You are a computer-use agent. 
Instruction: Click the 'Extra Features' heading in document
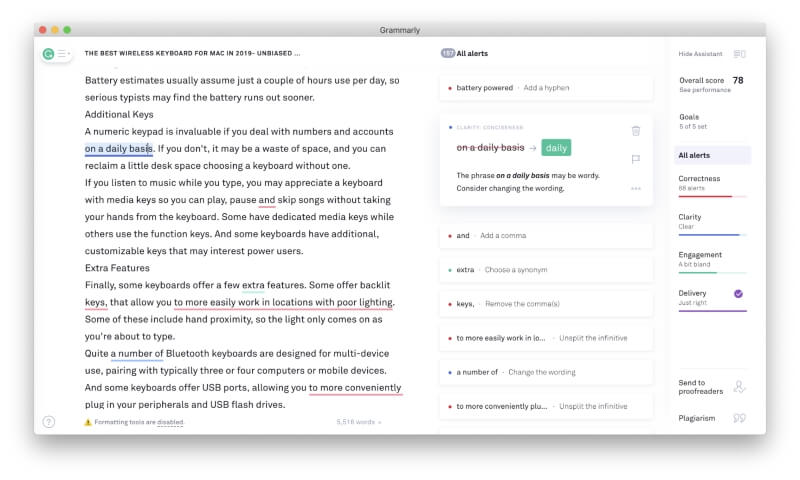pyautogui.click(x=117, y=268)
